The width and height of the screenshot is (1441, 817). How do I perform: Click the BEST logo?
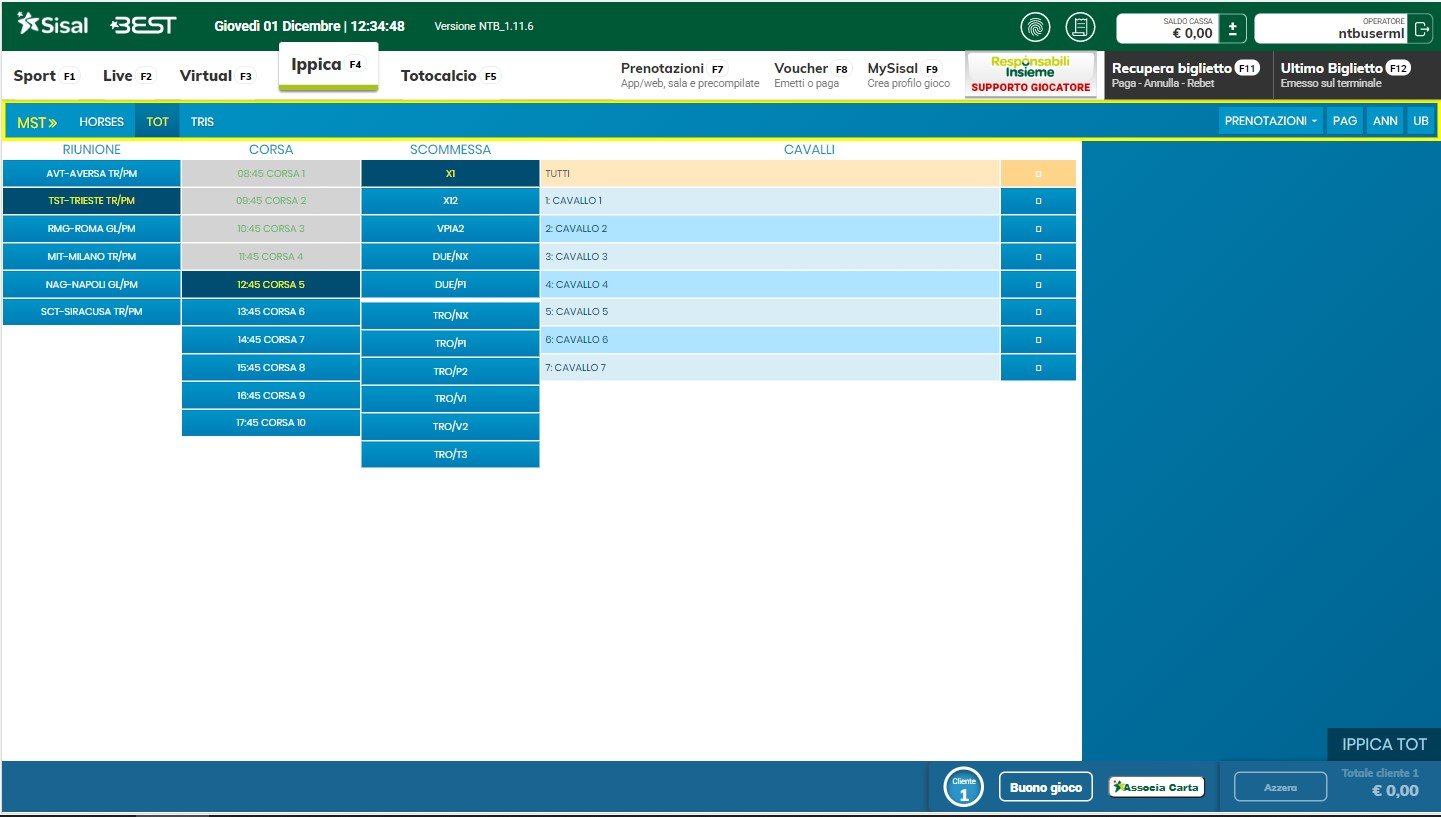point(143,25)
